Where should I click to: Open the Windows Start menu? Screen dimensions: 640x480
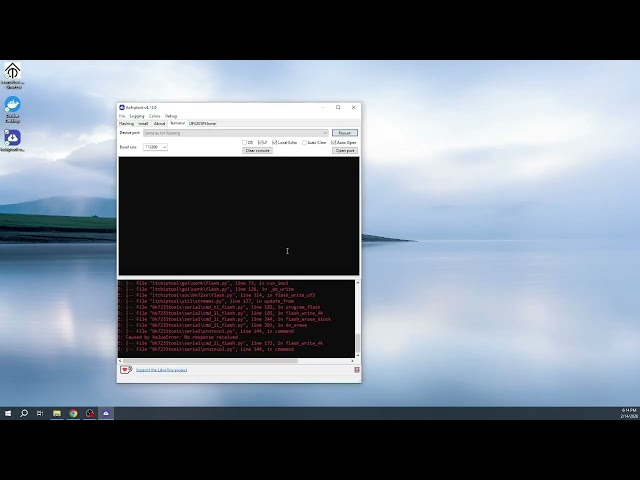pyautogui.click(x=8, y=413)
